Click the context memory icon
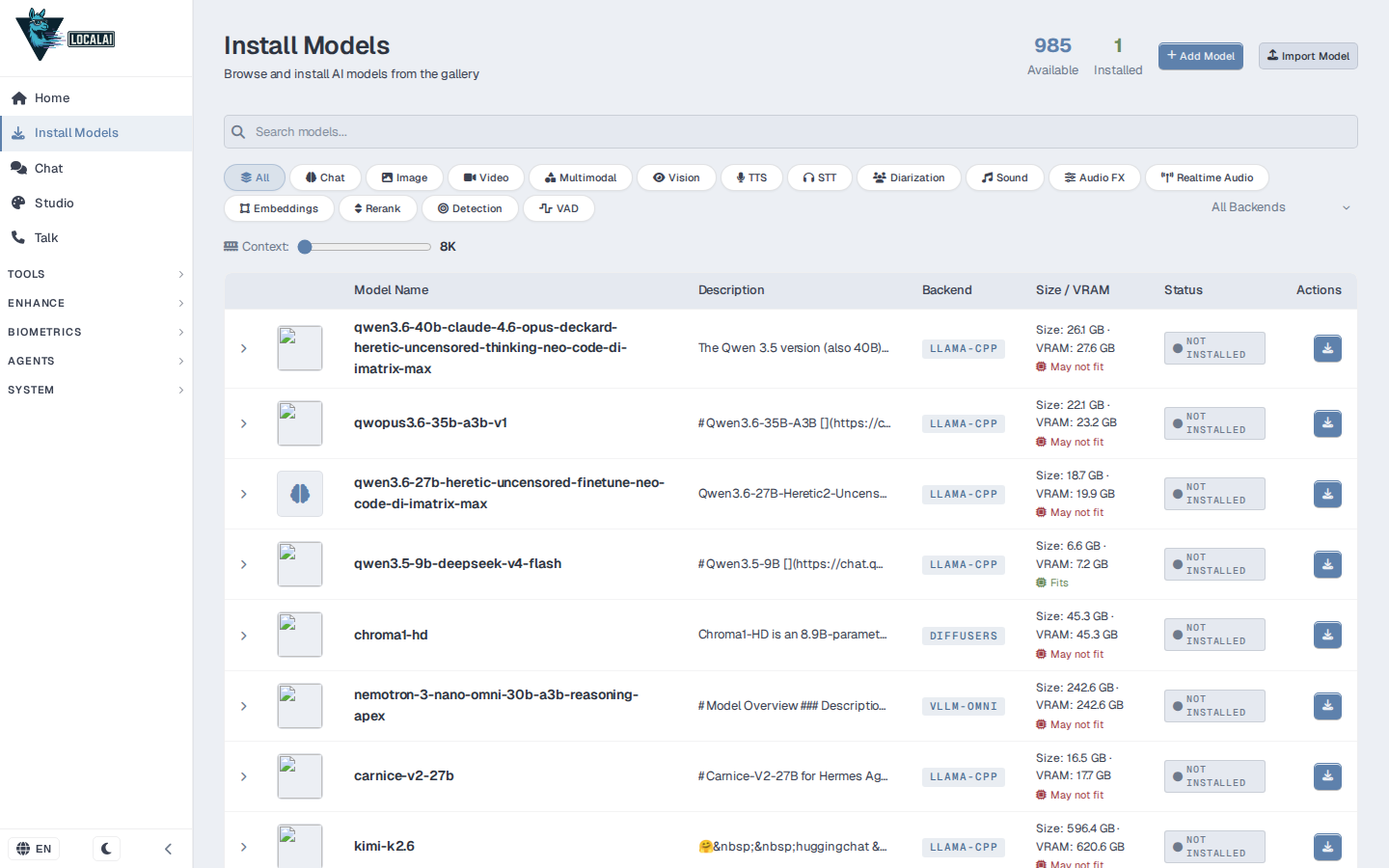 [231, 246]
